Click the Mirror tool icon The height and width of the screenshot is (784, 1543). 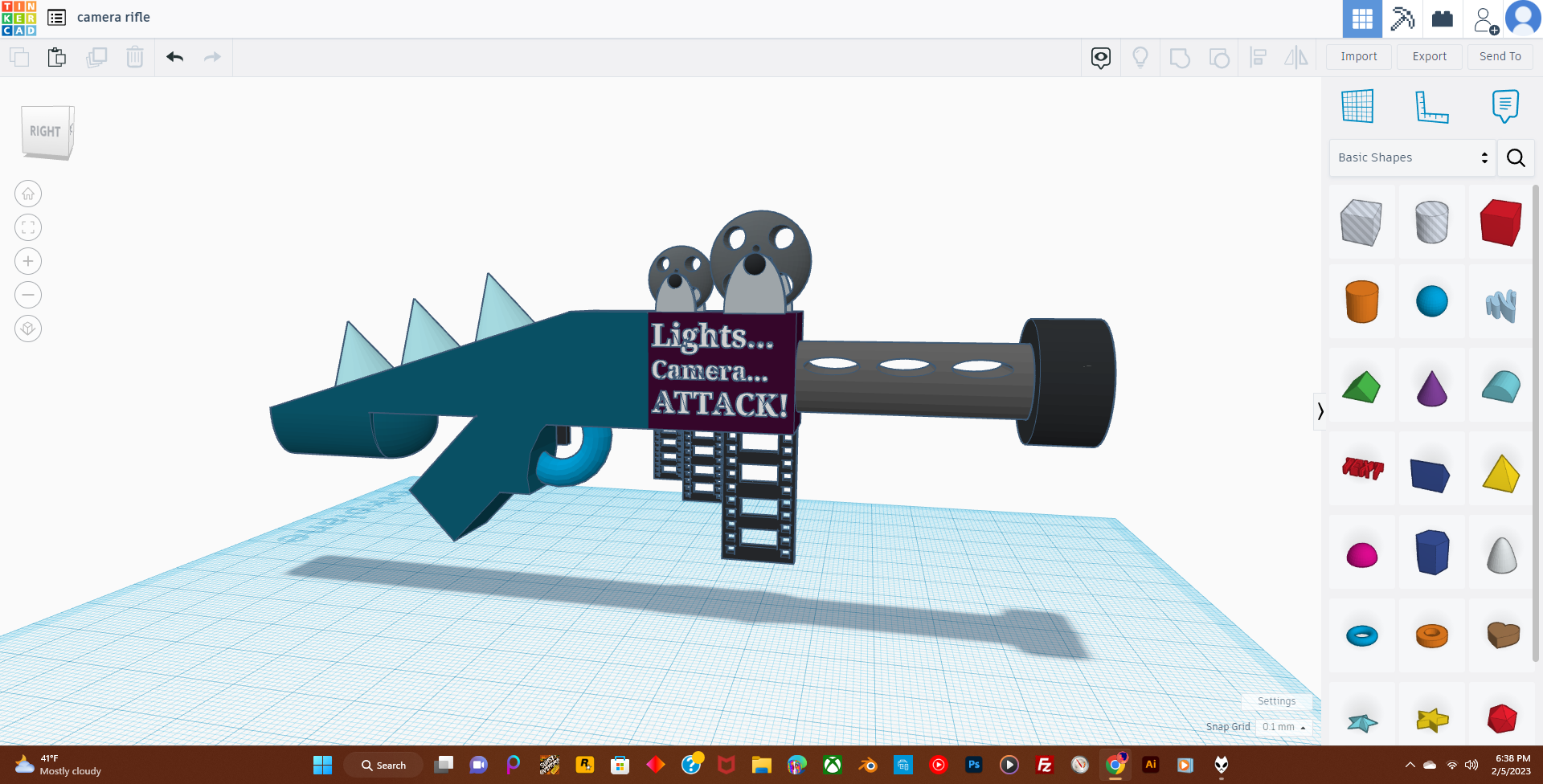click(1295, 57)
